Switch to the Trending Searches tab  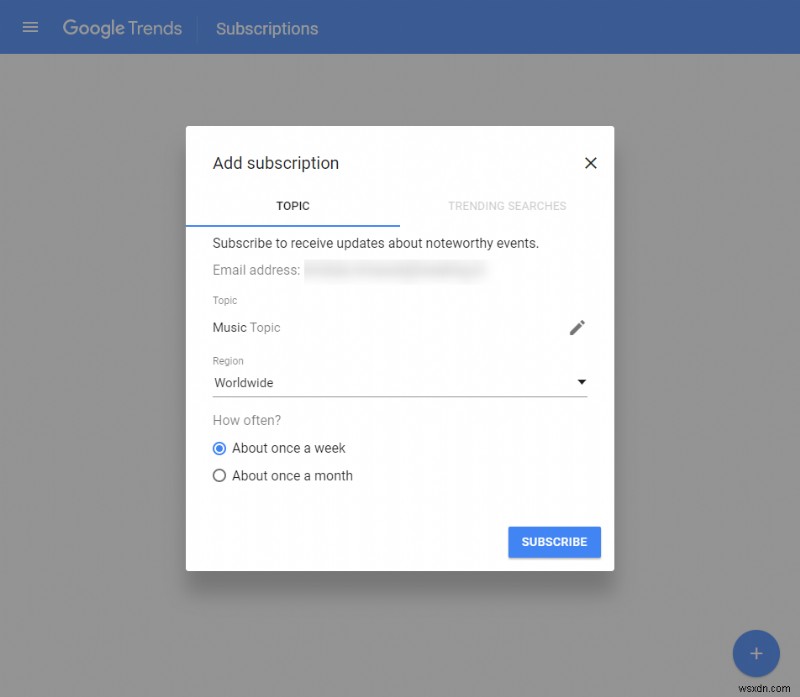coord(507,206)
